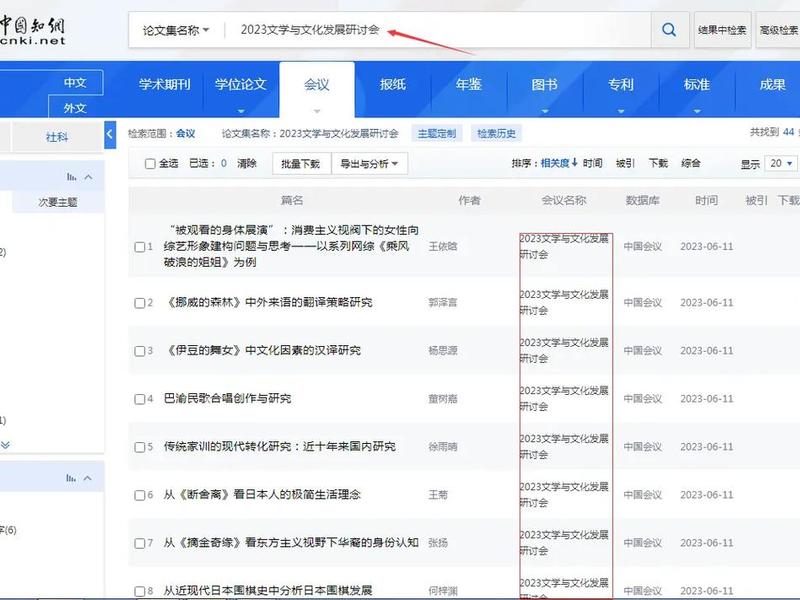Click 结果中检索 button
800x600 pixels.
click(x=722, y=30)
